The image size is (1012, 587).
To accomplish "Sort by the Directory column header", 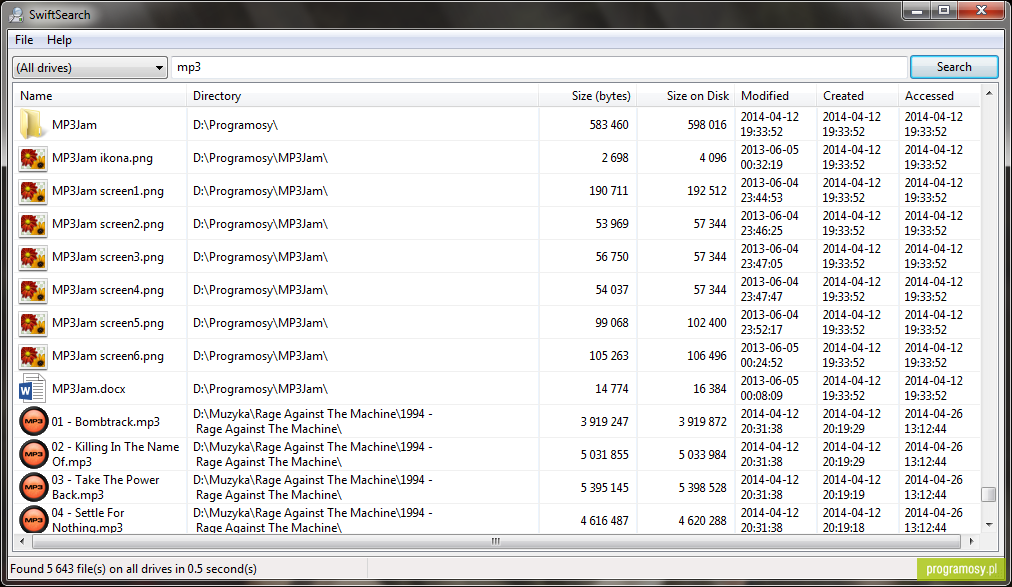I will click(x=363, y=95).
